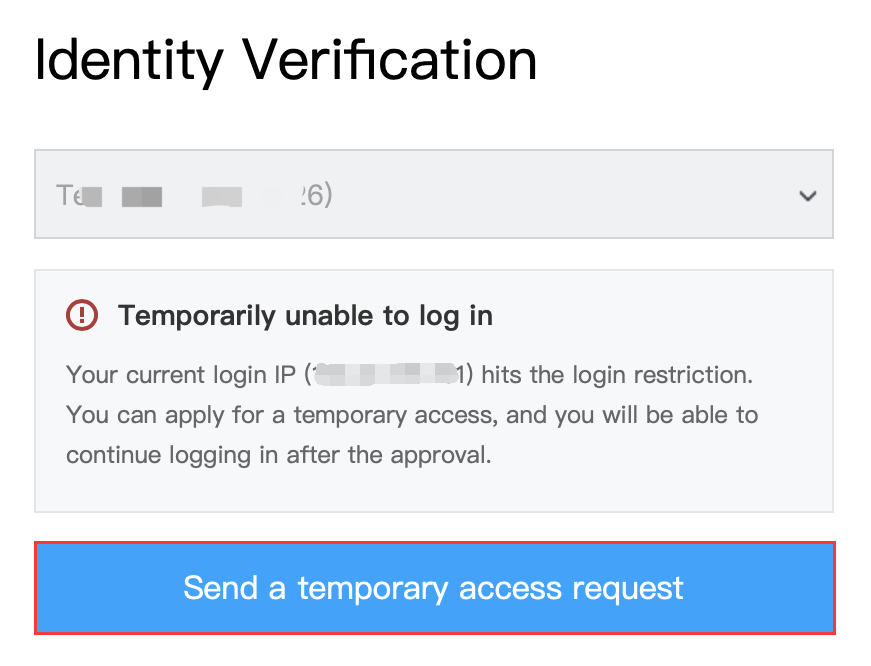Click the red exclamation warning icon
Viewport: 871px width, 666px height.
(82, 316)
